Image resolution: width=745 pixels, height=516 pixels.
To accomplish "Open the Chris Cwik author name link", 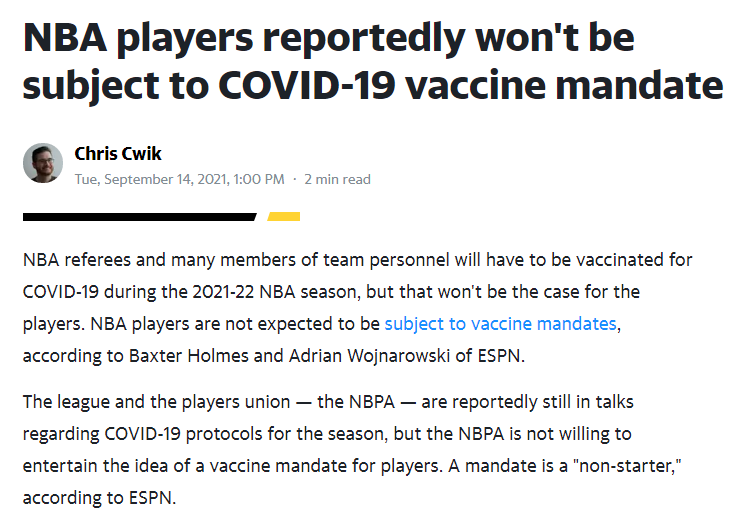I will [x=118, y=153].
